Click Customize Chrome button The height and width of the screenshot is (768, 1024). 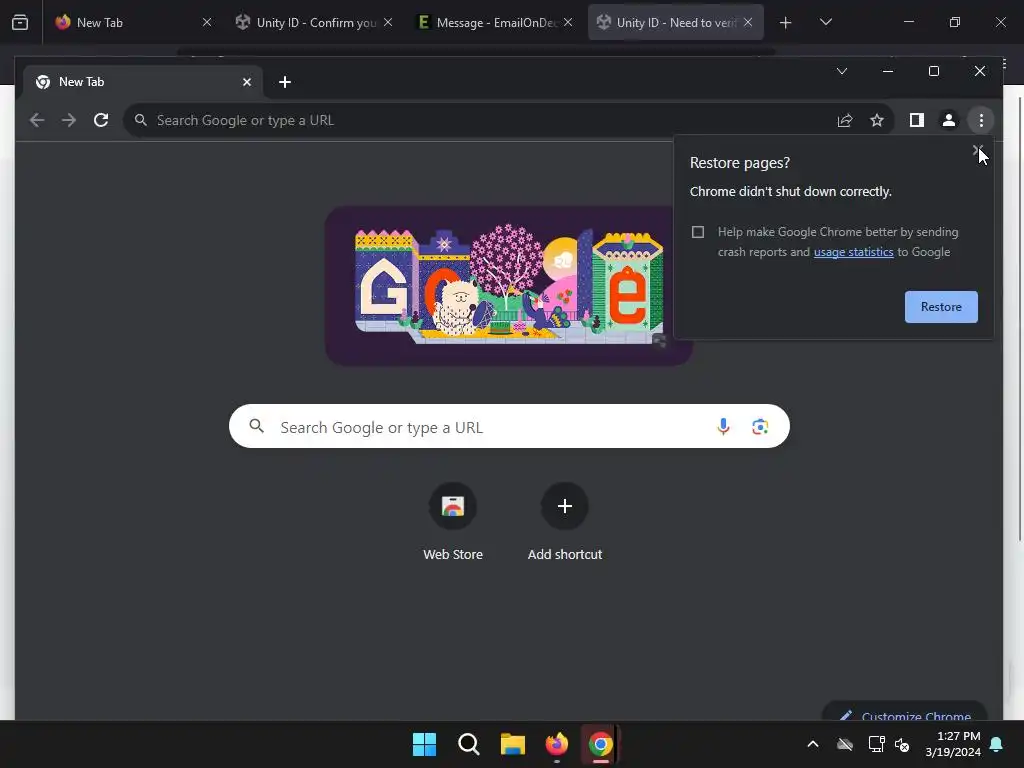coord(905,712)
